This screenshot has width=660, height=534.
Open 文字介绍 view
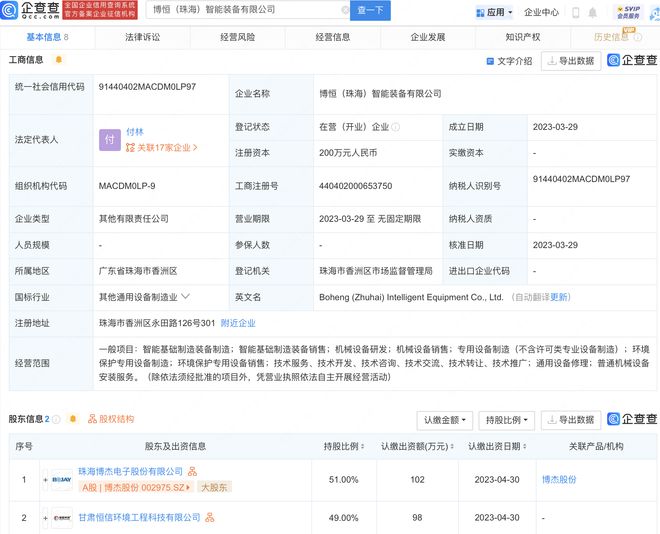tap(509, 61)
